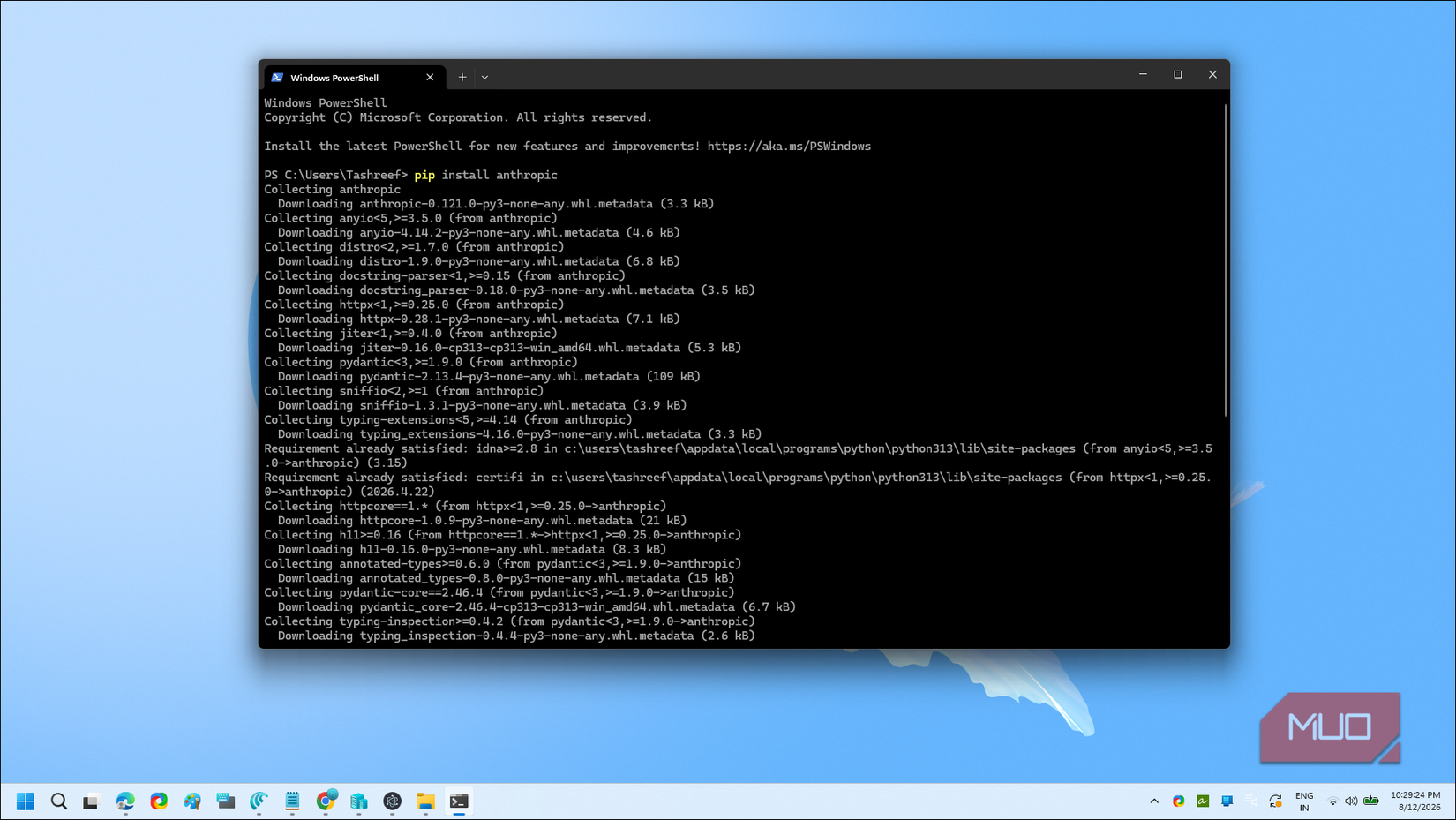Click the pydantic_core-2.46.4 download line
1456x820 pixels.
coord(537,607)
